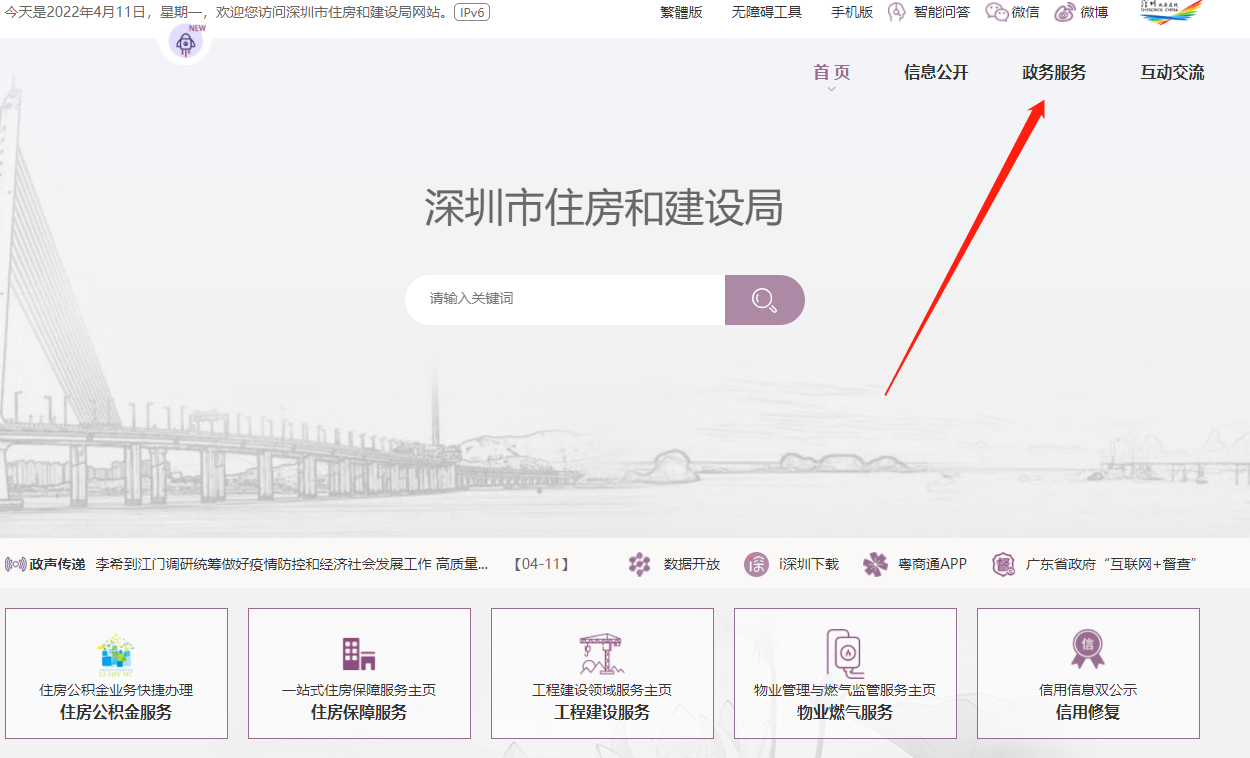This screenshot has width=1250, height=758.
Task: Open the 手机版 link
Action: point(852,12)
